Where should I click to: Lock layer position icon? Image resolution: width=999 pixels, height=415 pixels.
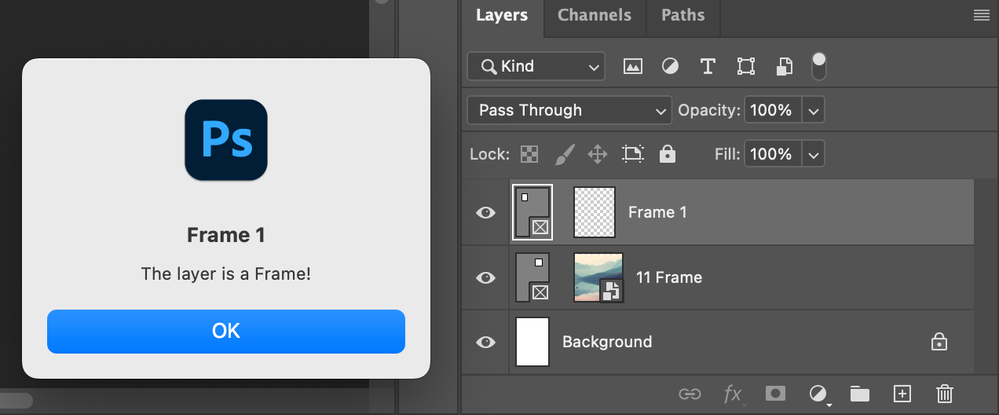point(597,154)
